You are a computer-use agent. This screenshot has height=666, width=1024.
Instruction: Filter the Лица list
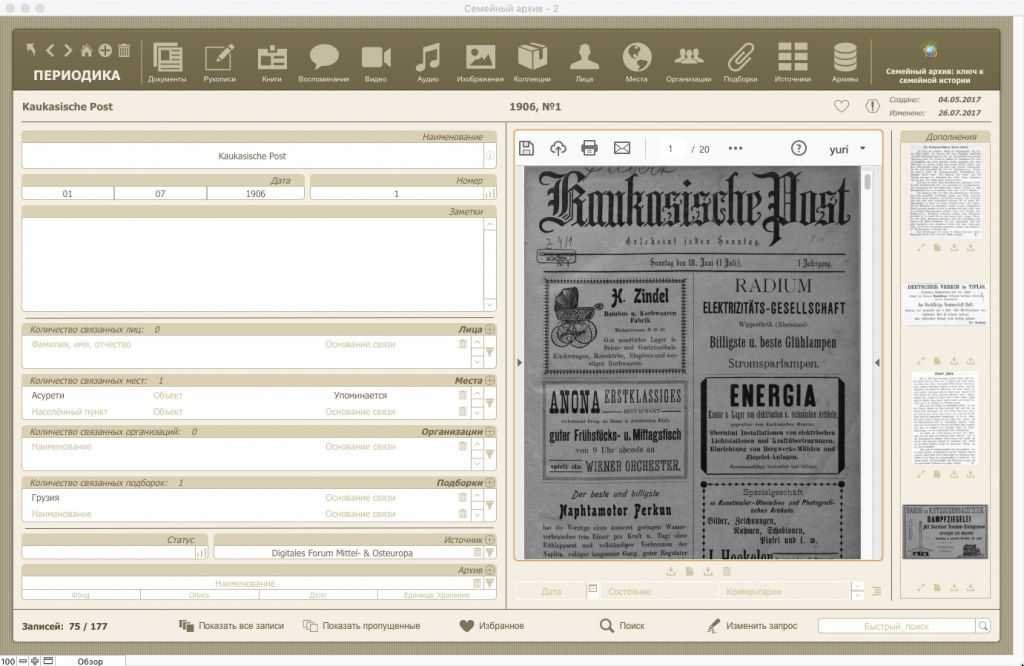(x=490, y=352)
